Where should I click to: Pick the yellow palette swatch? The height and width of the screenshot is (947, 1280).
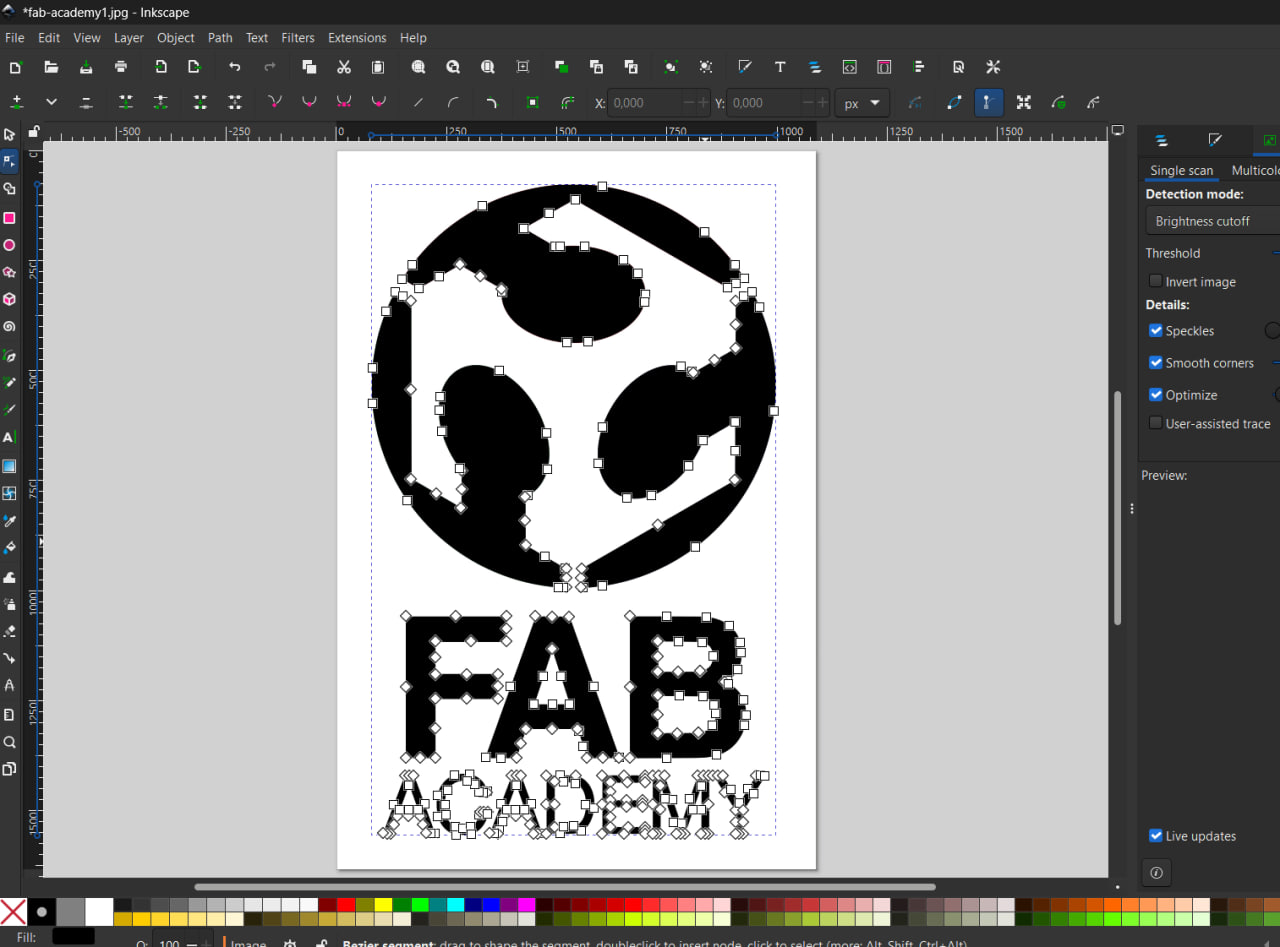click(384, 905)
